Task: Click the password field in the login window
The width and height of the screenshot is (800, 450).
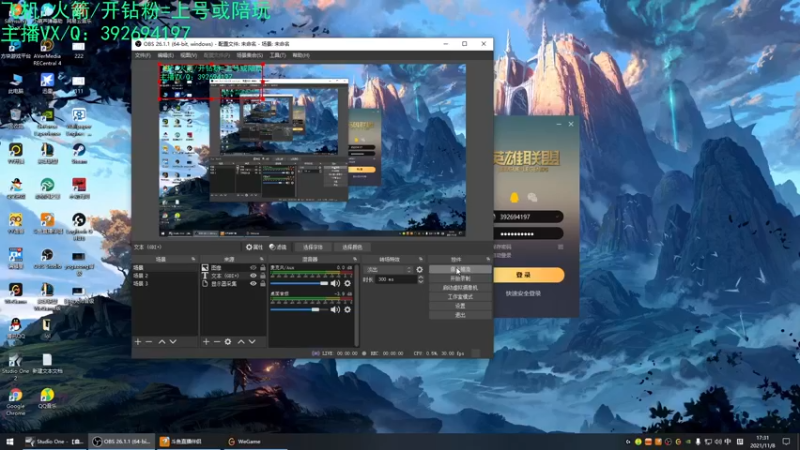Action: tap(528, 234)
